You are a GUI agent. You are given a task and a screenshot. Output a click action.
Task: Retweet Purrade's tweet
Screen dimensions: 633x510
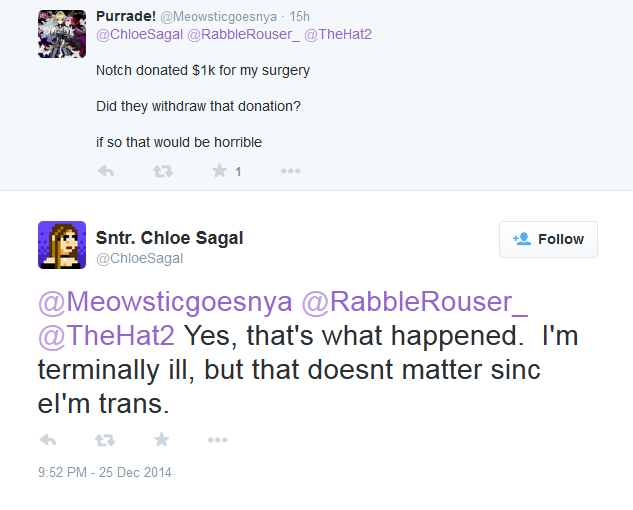coord(162,171)
